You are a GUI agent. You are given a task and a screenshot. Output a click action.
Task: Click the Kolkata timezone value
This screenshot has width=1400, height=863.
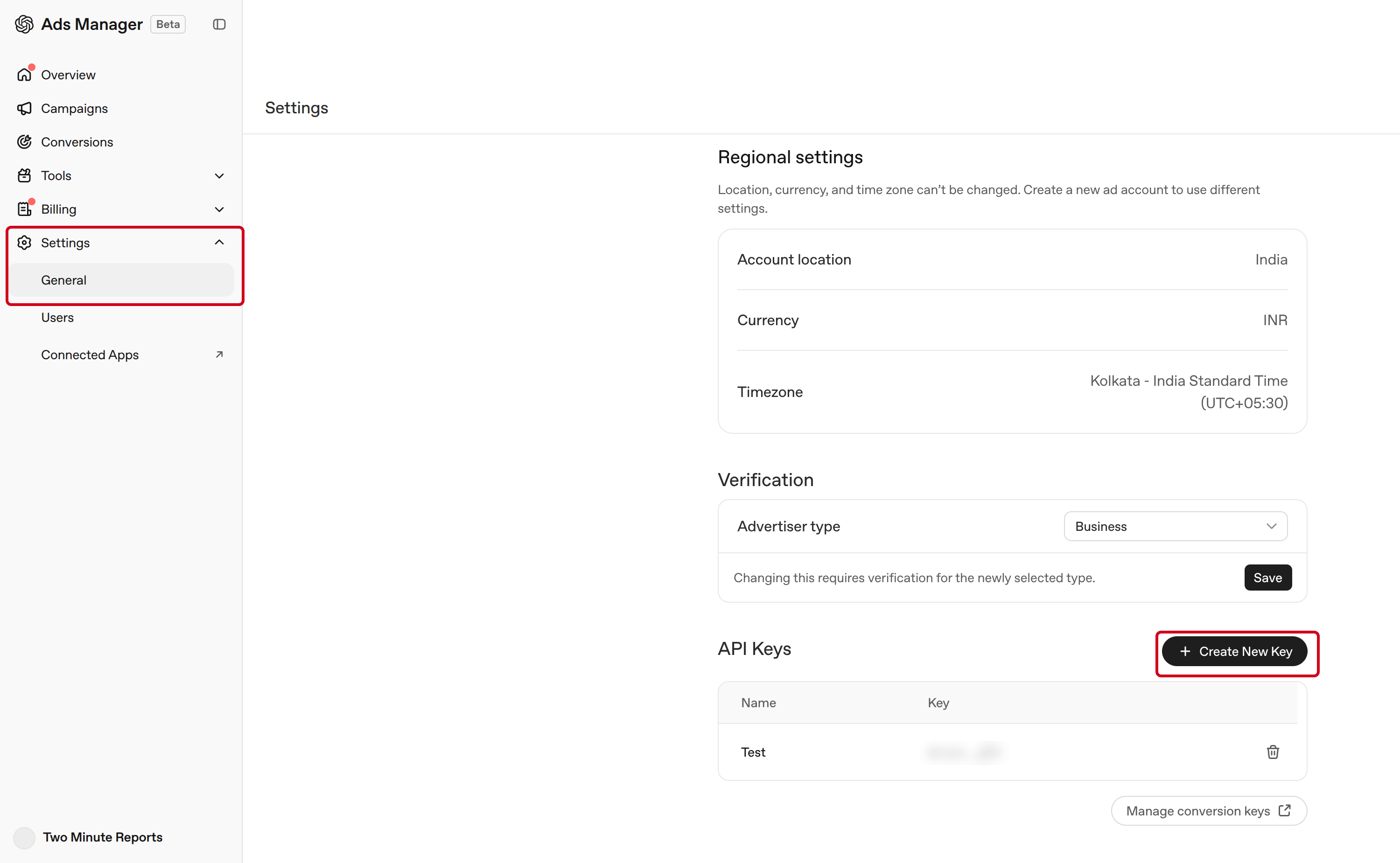(1189, 391)
